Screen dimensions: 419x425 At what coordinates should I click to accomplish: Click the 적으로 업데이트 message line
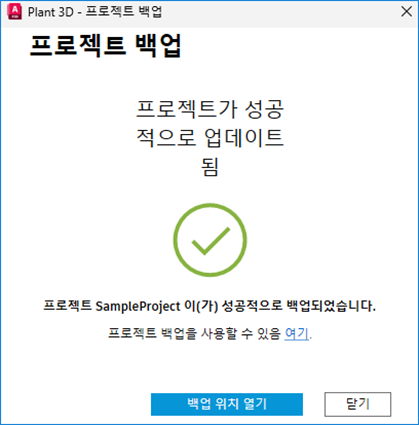[x=210, y=137]
